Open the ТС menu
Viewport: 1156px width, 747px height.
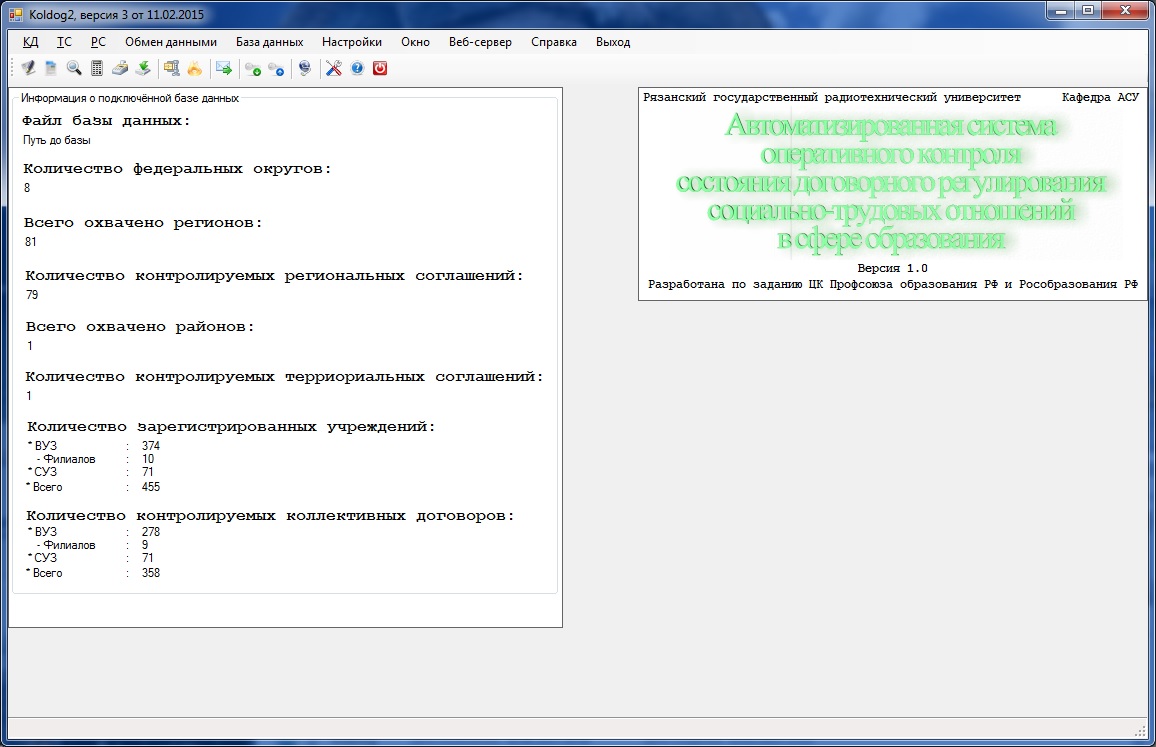point(65,42)
